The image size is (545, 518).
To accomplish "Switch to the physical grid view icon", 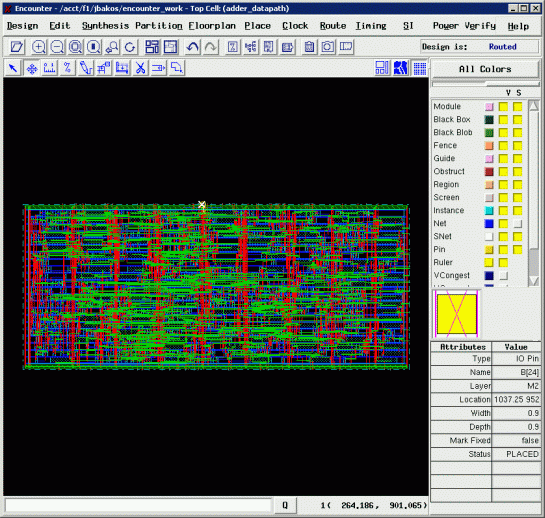I will 420,68.
